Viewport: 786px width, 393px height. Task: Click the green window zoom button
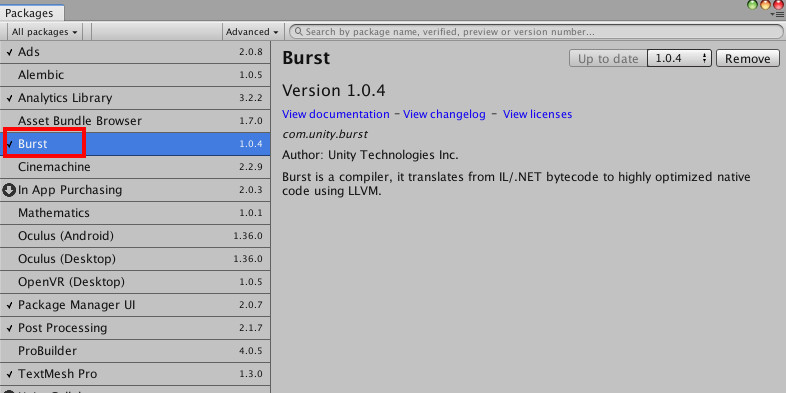point(752,5)
